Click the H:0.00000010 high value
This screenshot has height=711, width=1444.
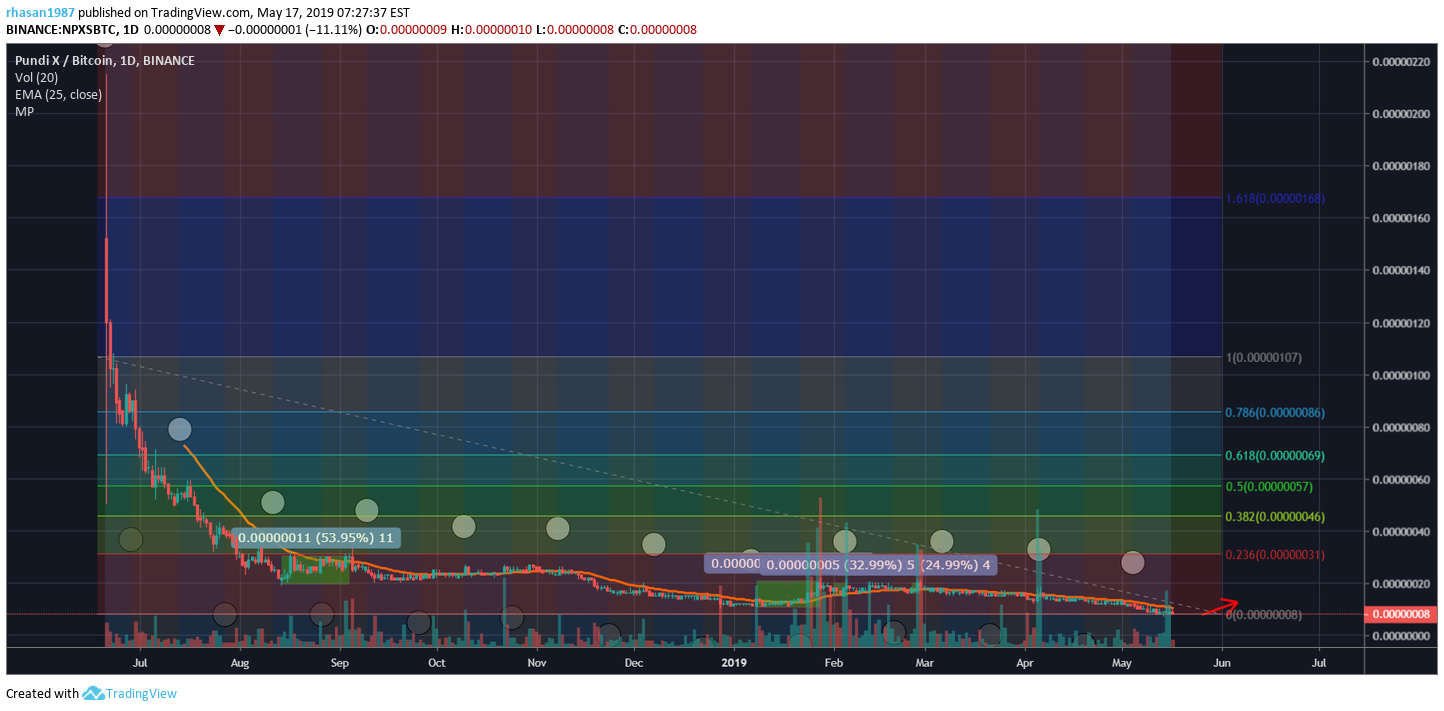coord(494,30)
